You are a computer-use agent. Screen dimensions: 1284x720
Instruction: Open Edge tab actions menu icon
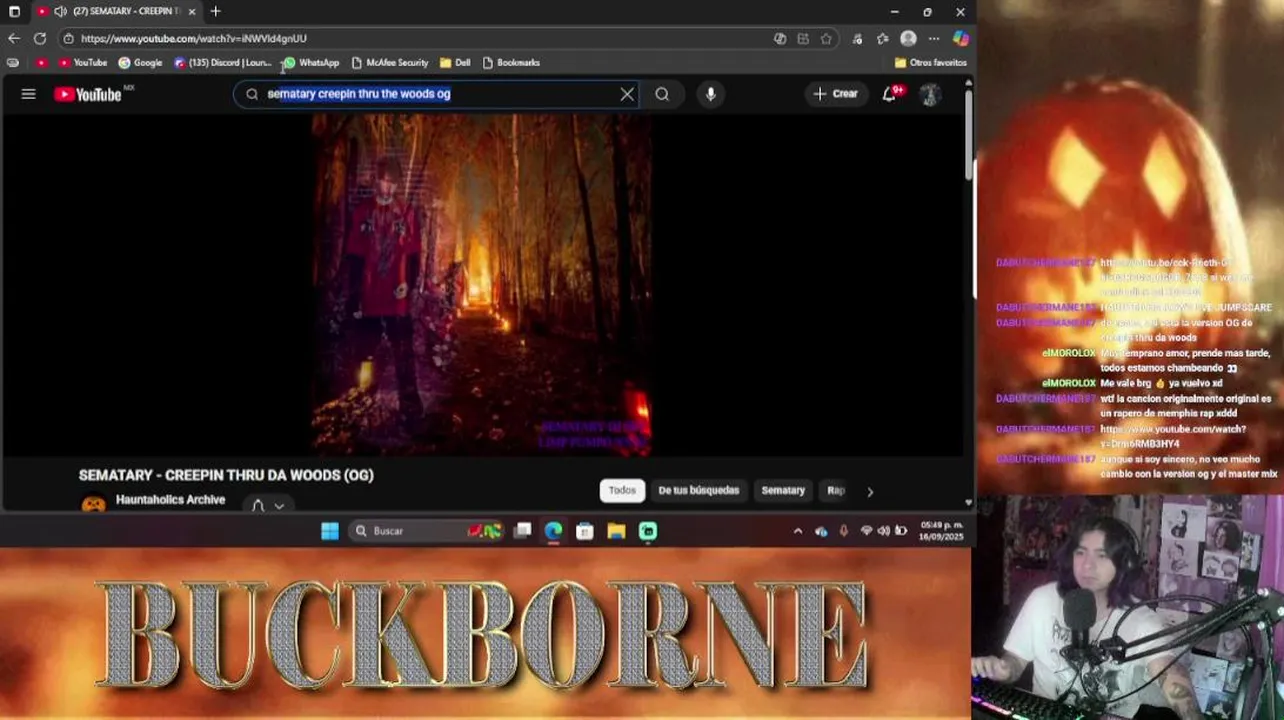point(14,11)
